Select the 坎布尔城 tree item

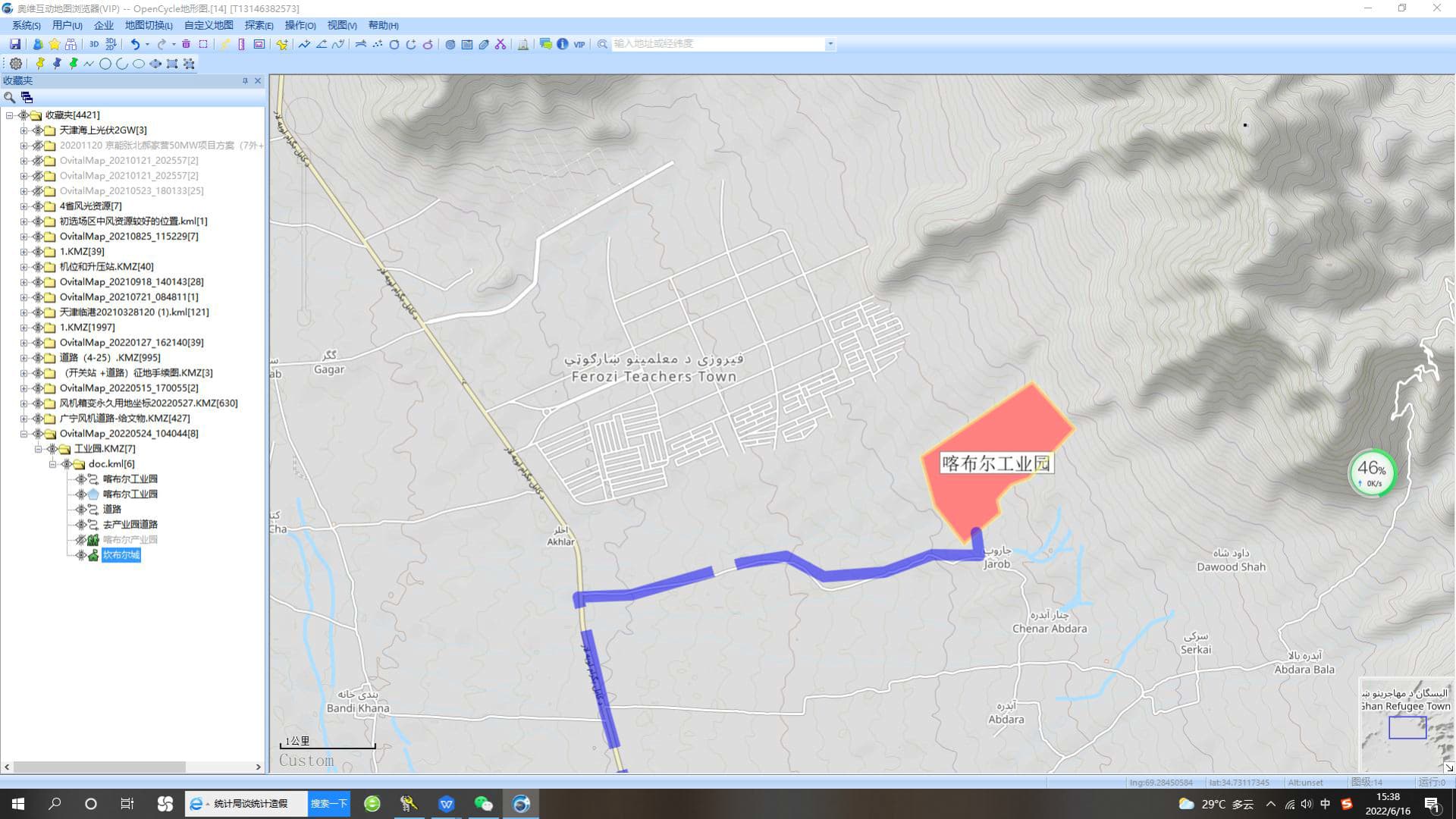[121, 555]
